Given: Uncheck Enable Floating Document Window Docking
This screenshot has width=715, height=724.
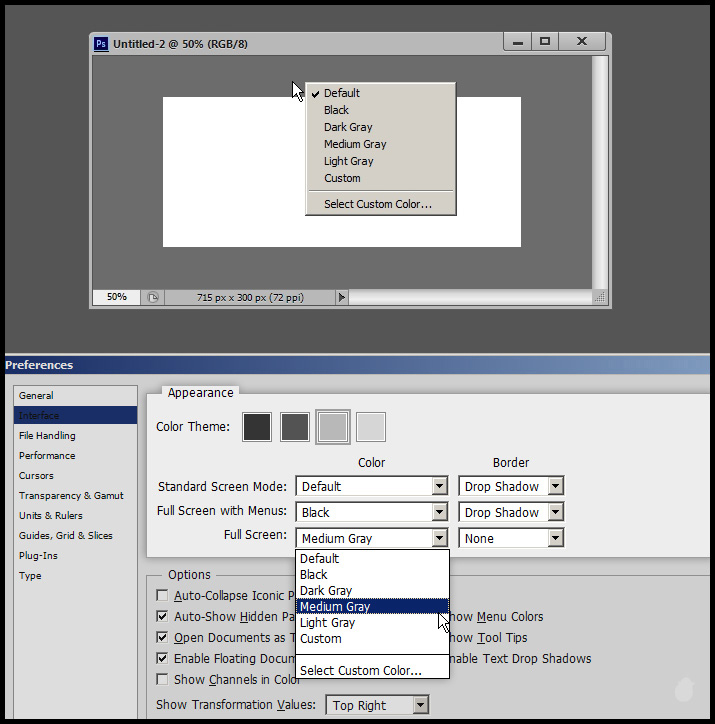Looking at the screenshot, I should click(x=163, y=659).
